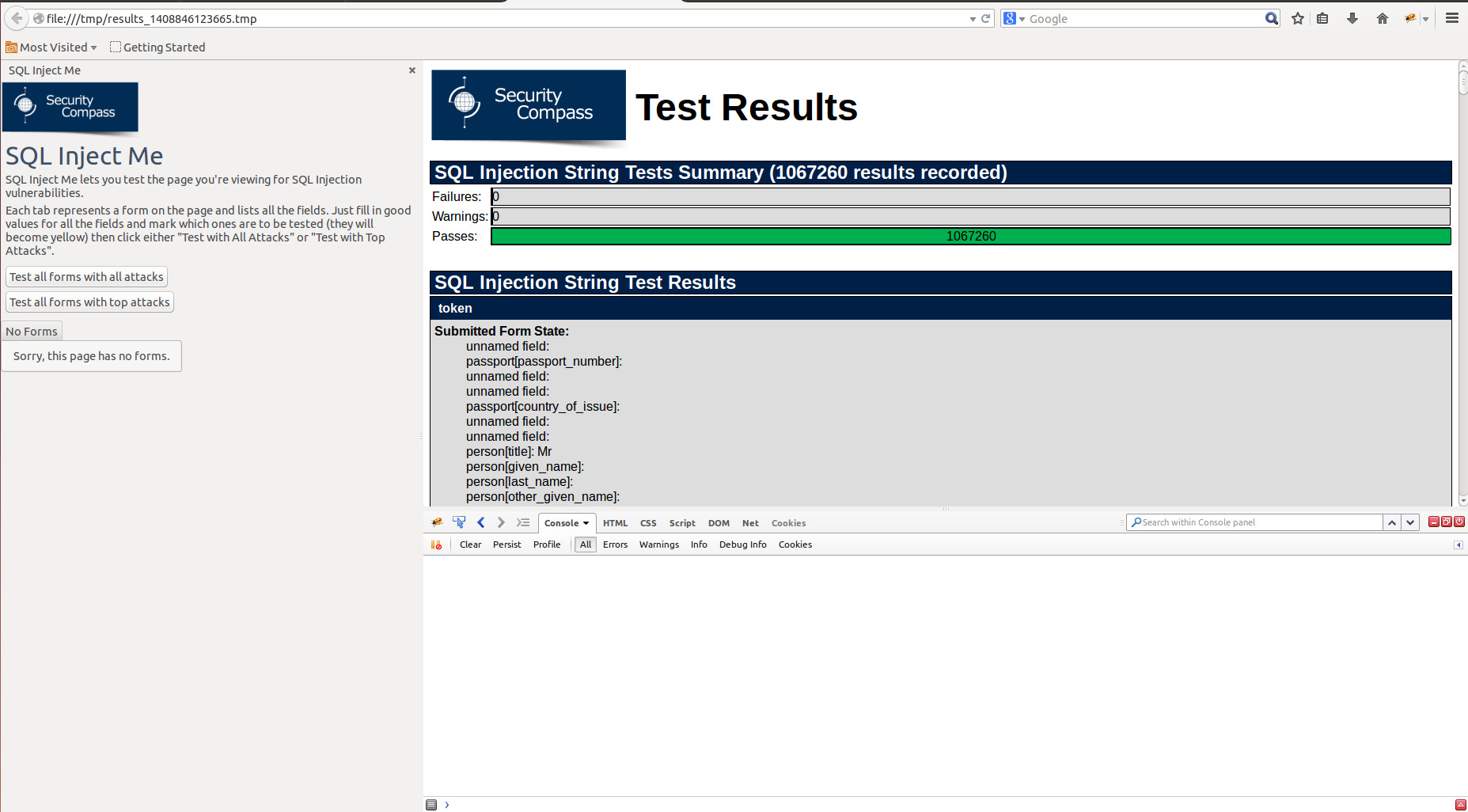
Task: Click the Failures result bar
Action: (971, 196)
